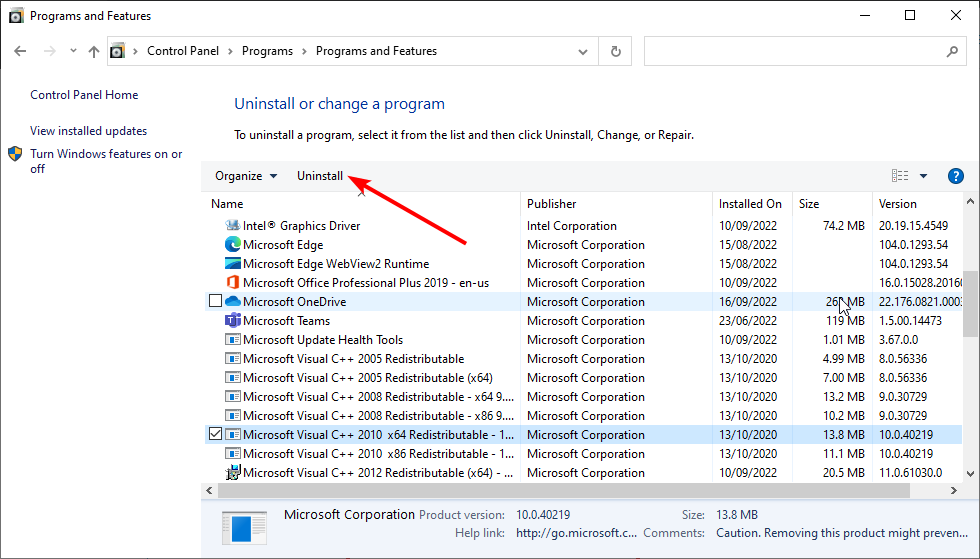Image resolution: width=980 pixels, height=559 pixels.
Task: Click the Microsoft Teams icon
Action: coord(232,321)
